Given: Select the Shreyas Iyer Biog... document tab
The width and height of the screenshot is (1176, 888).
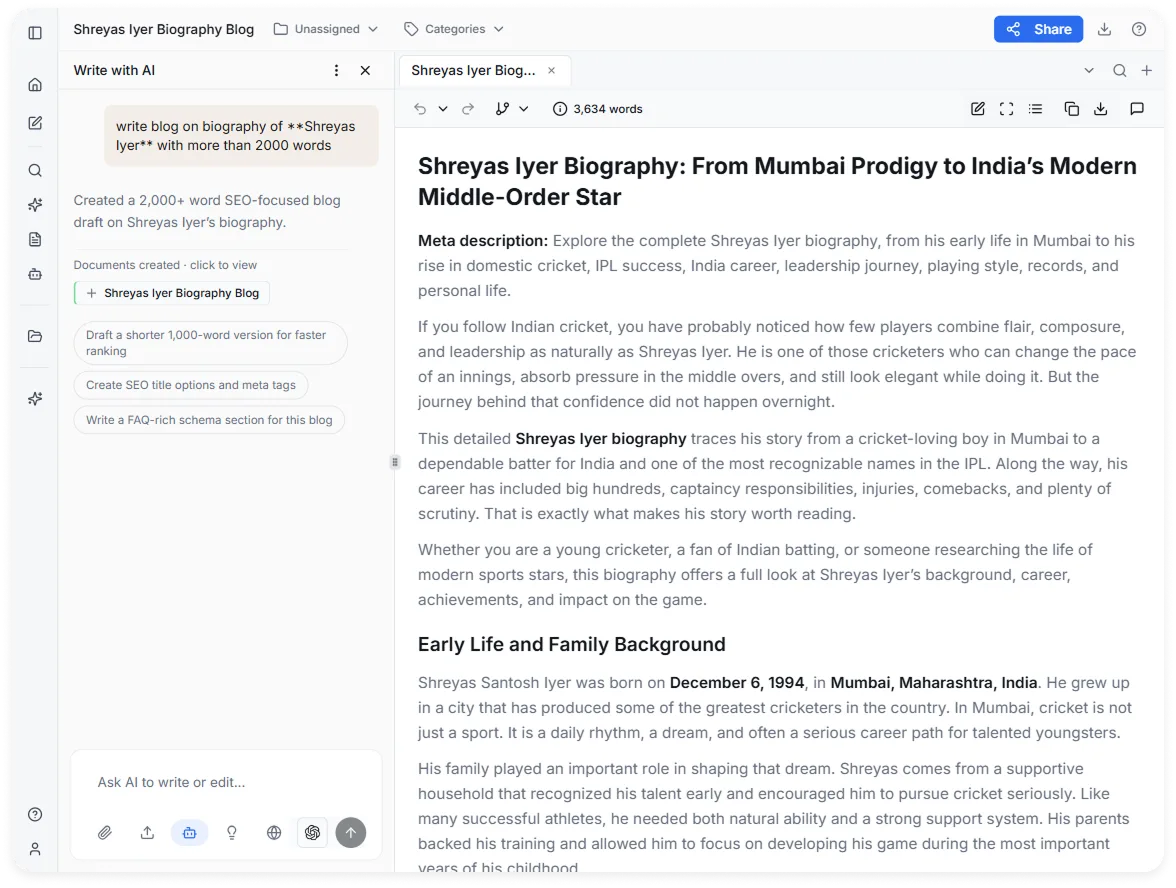Looking at the screenshot, I should tap(473, 70).
